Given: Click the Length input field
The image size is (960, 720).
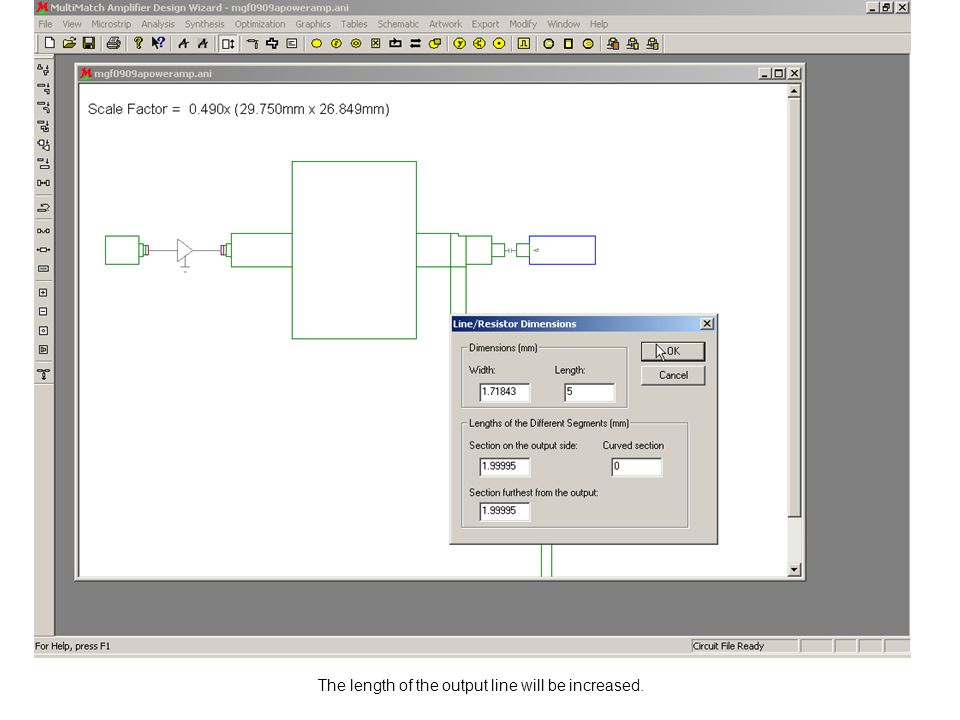Looking at the screenshot, I should [589, 392].
